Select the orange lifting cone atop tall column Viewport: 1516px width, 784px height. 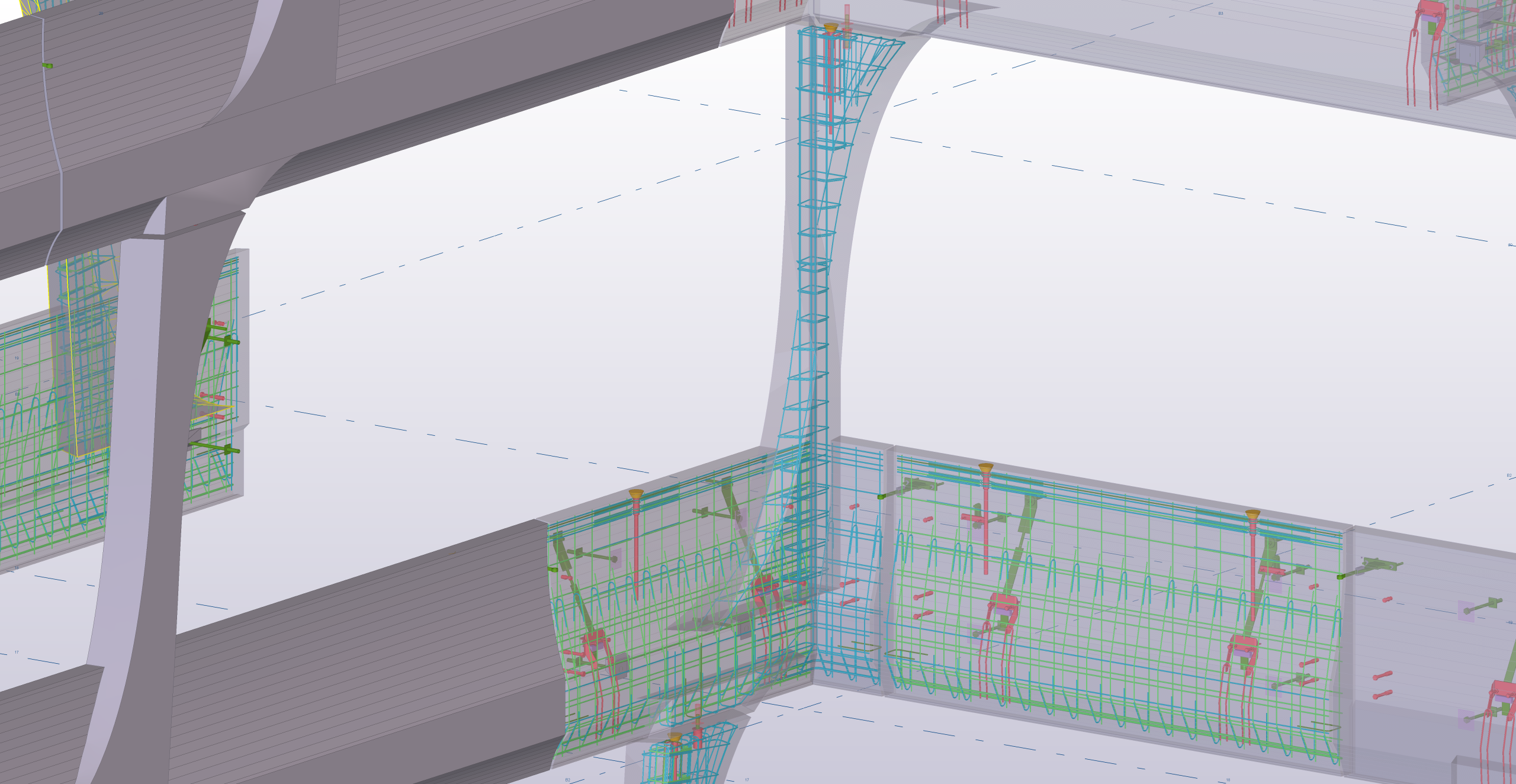point(830,28)
